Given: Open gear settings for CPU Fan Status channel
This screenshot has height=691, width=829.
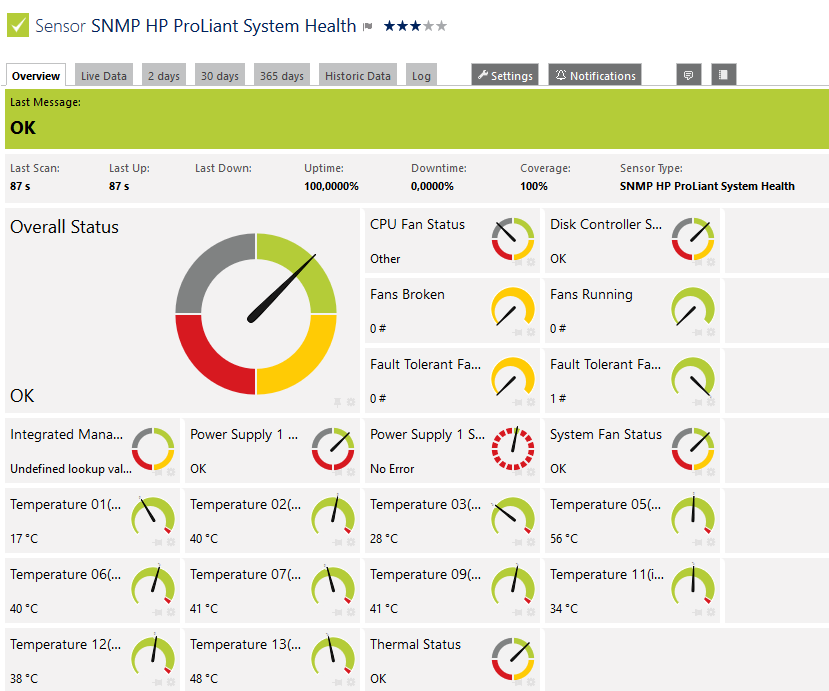Looking at the screenshot, I should coord(531,262).
